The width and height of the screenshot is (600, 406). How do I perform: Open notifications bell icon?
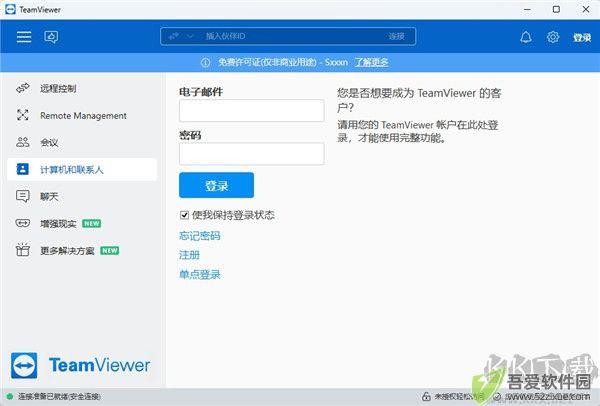coord(526,37)
